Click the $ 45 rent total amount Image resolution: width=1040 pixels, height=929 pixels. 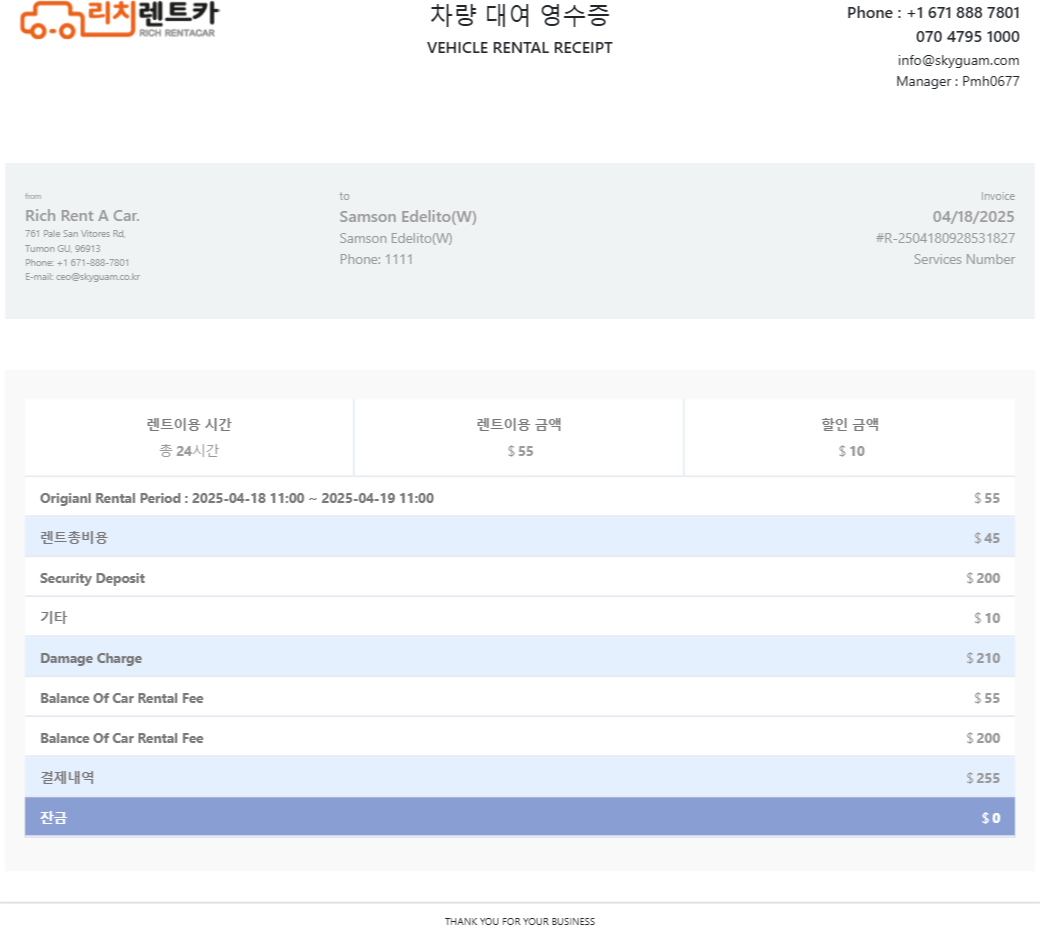986,538
